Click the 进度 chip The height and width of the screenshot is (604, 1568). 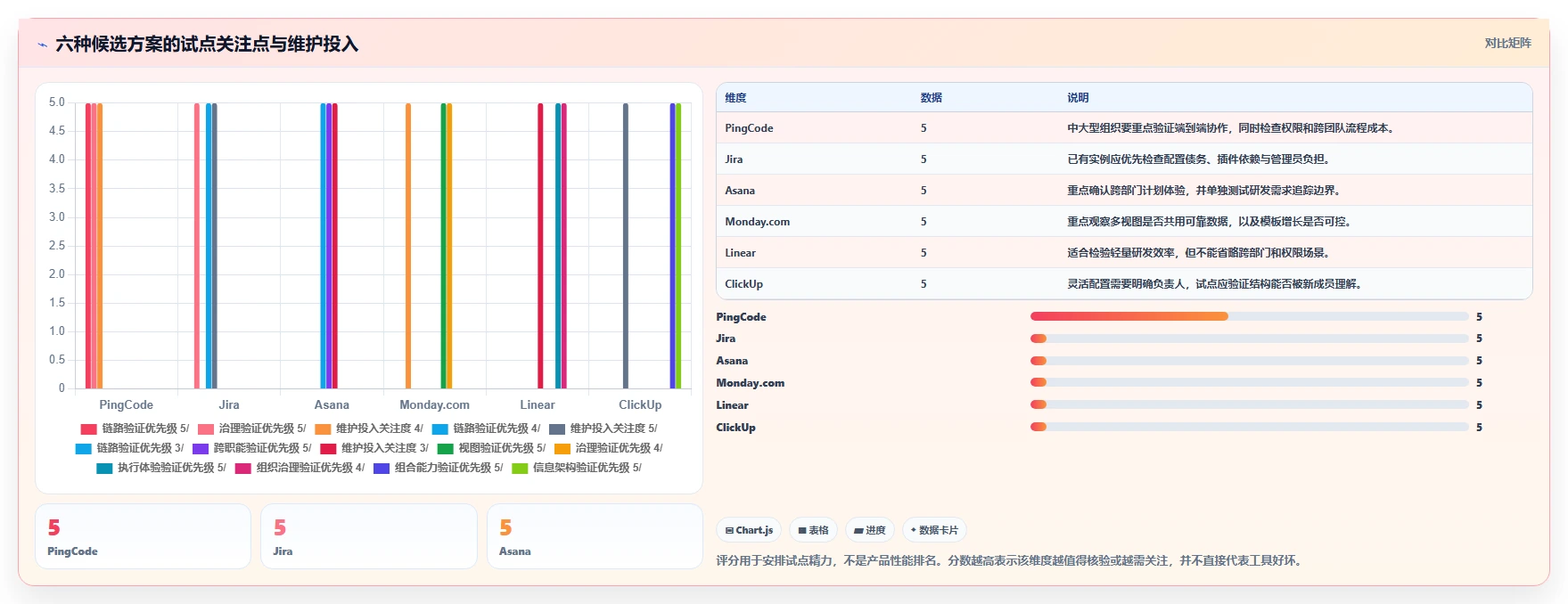point(870,530)
